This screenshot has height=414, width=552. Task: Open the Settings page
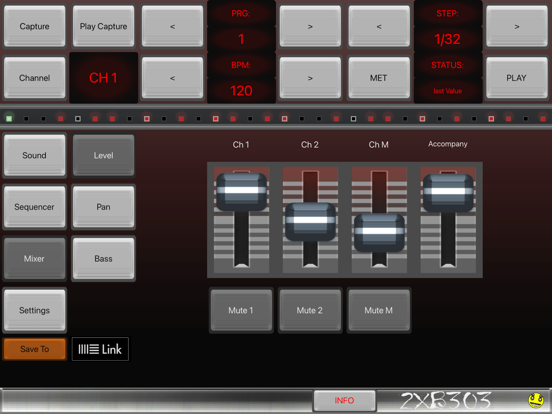click(x=34, y=310)
